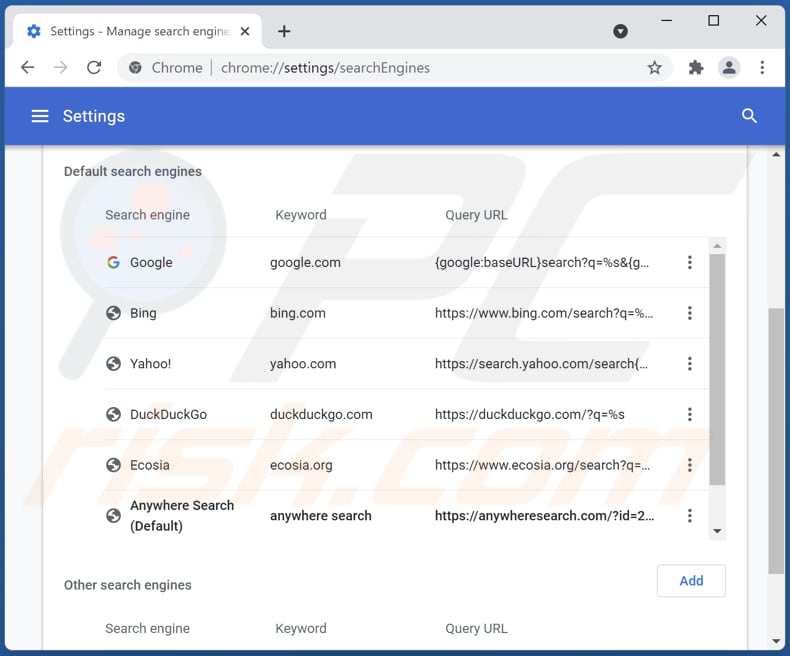This screenshot has height=656, width=790.
Task: Click the search engine list scrollbar thumb
Action: point(717,369)
